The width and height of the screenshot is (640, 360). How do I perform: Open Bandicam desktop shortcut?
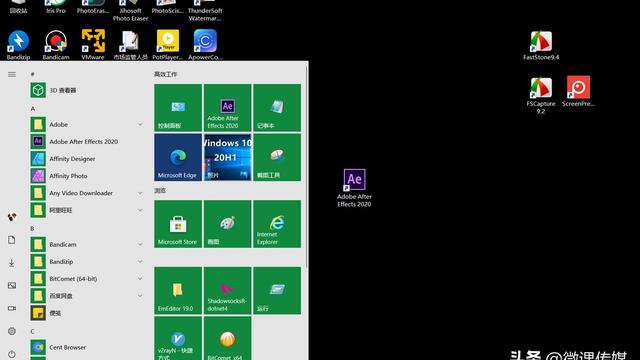56,45
